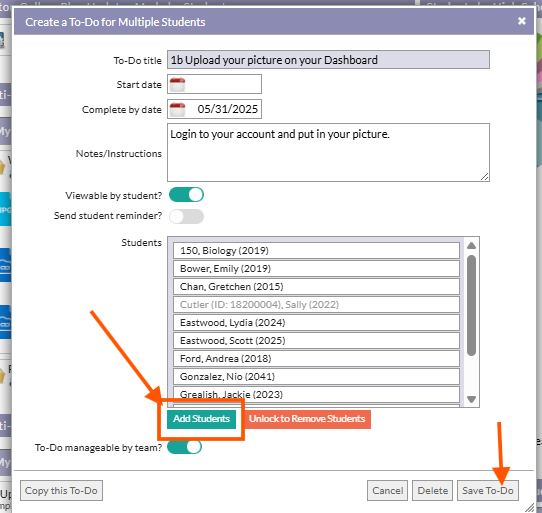This screenshot has height=513, width=542.
Task: Click the dialog resize grip corner
Action: (529, 507)
